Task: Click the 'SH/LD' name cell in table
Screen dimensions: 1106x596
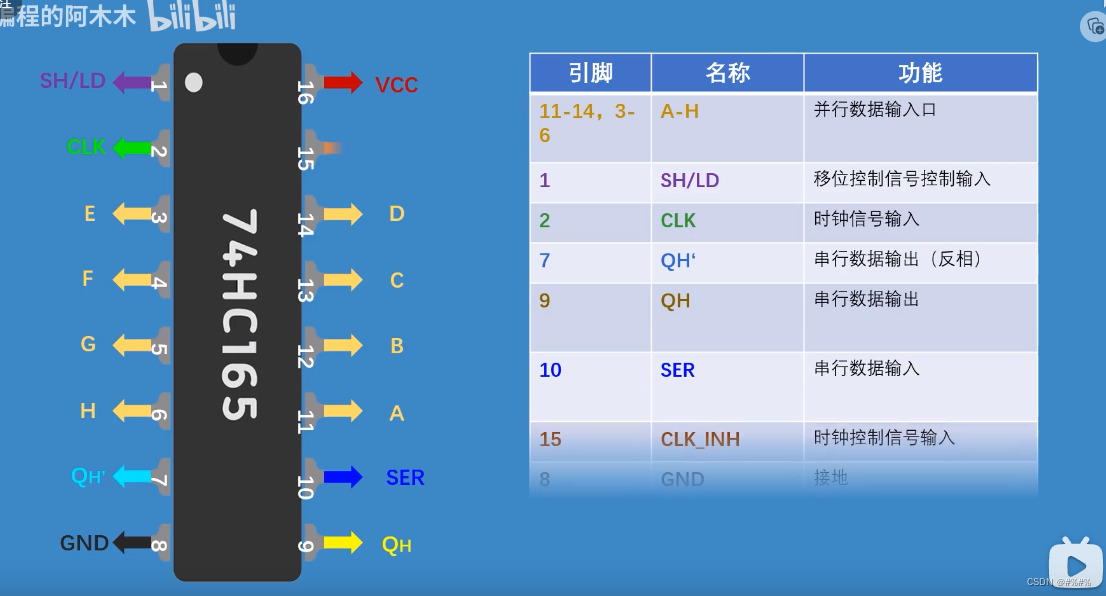Action: [x=727, y=183]
